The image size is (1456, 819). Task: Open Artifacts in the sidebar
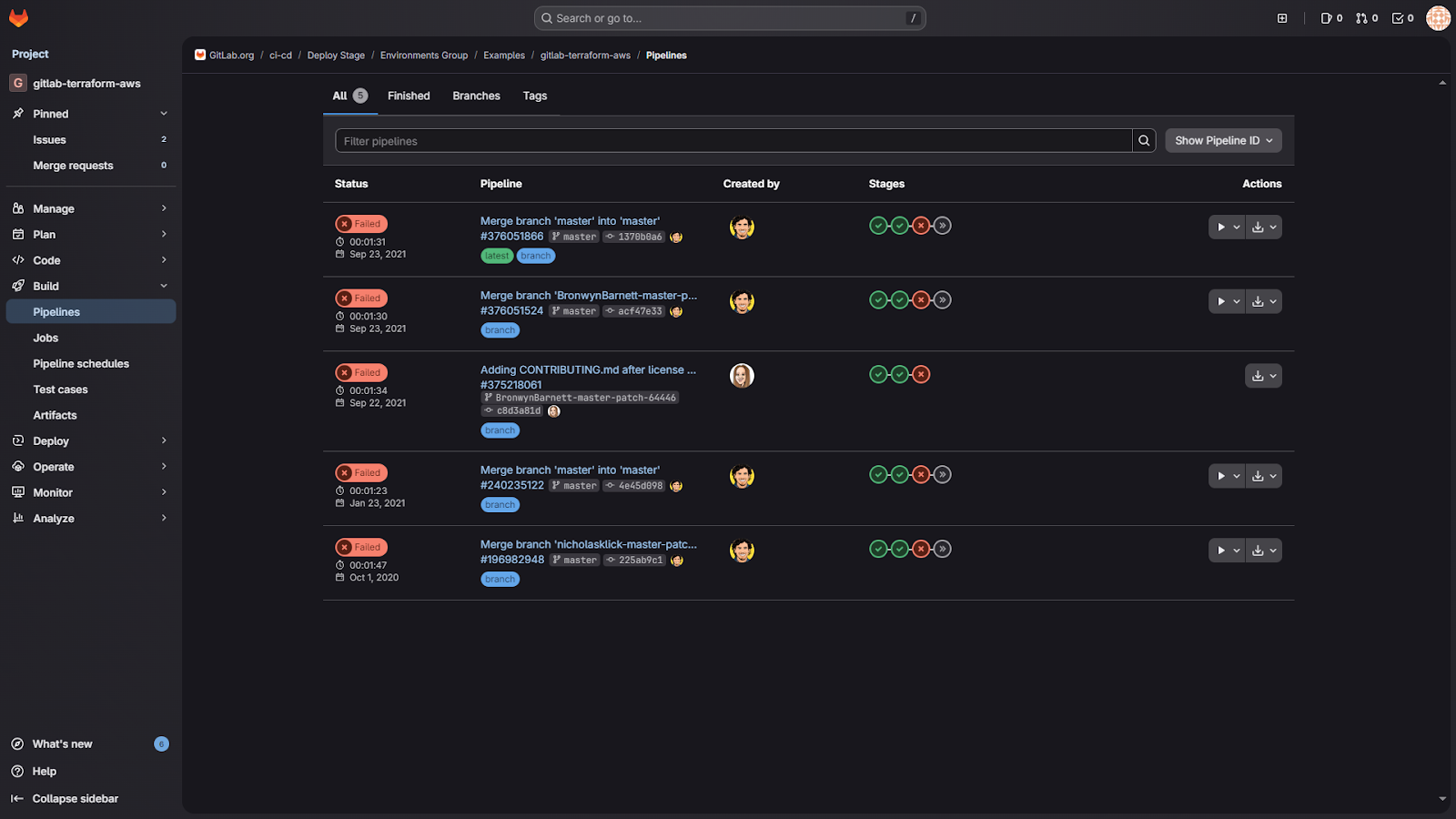(91, 415)
